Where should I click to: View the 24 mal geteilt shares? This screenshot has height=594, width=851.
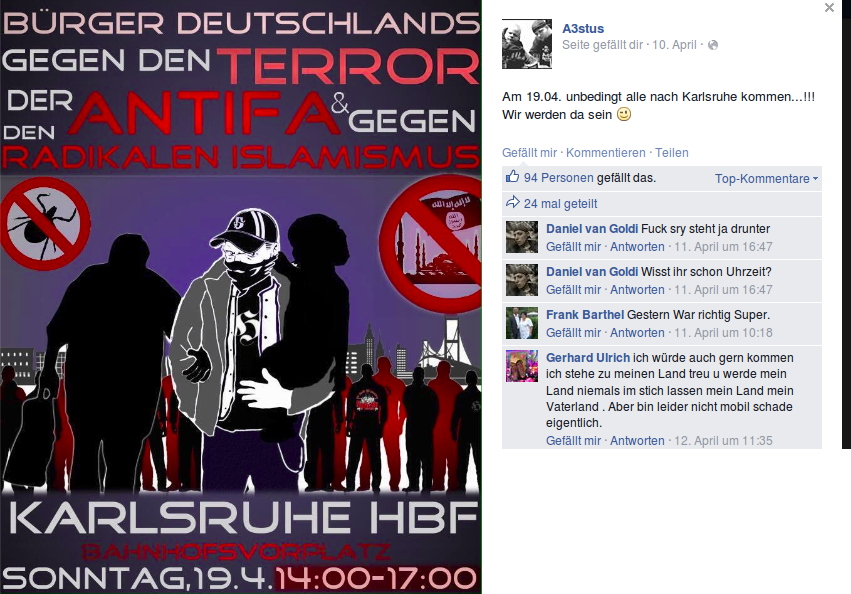click(560, 204)
